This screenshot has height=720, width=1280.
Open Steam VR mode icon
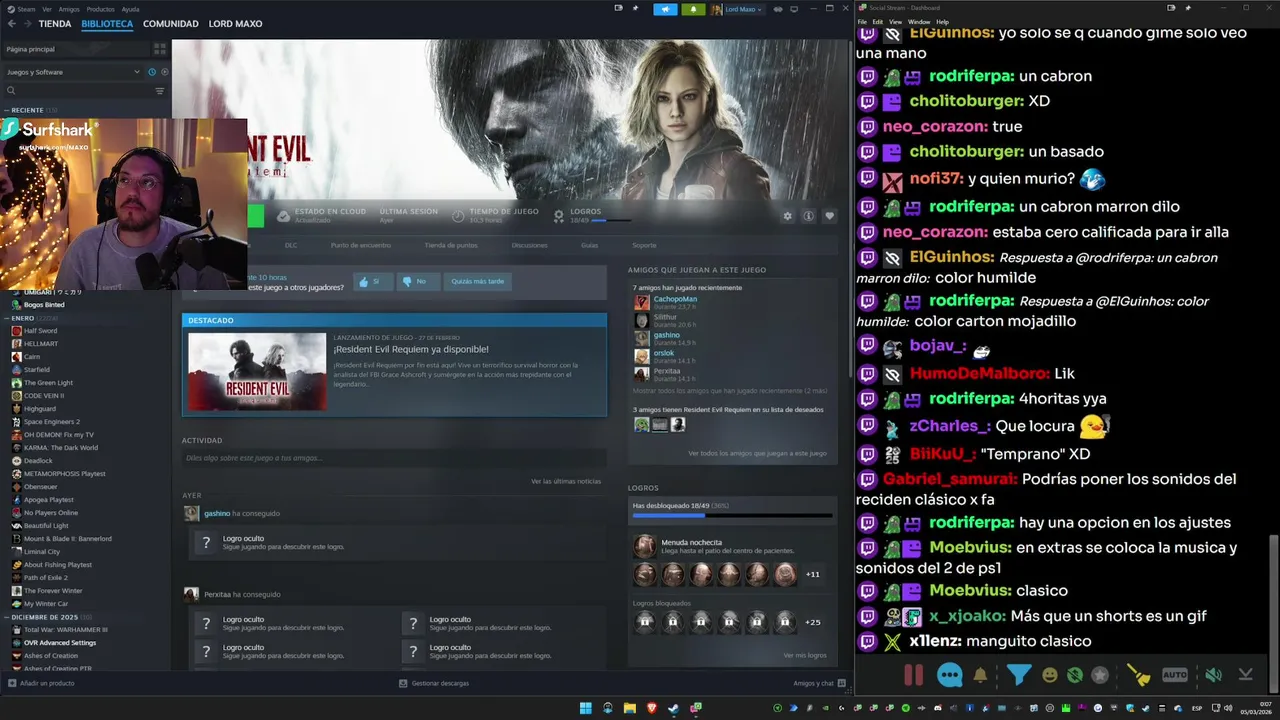tap(778, 9)
